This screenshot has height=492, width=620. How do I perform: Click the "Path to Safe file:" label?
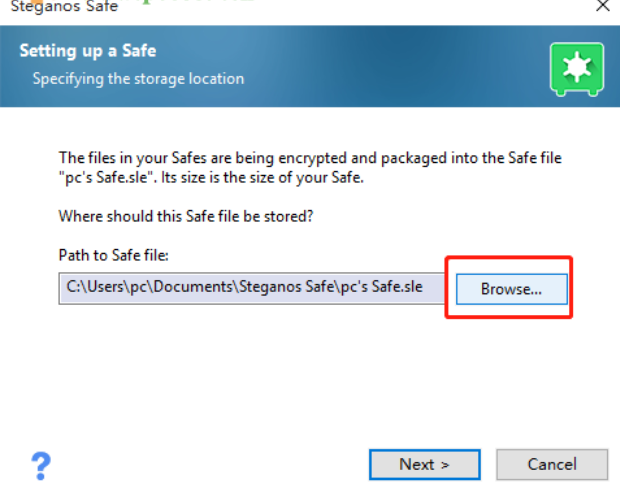(x=113, y=255)
